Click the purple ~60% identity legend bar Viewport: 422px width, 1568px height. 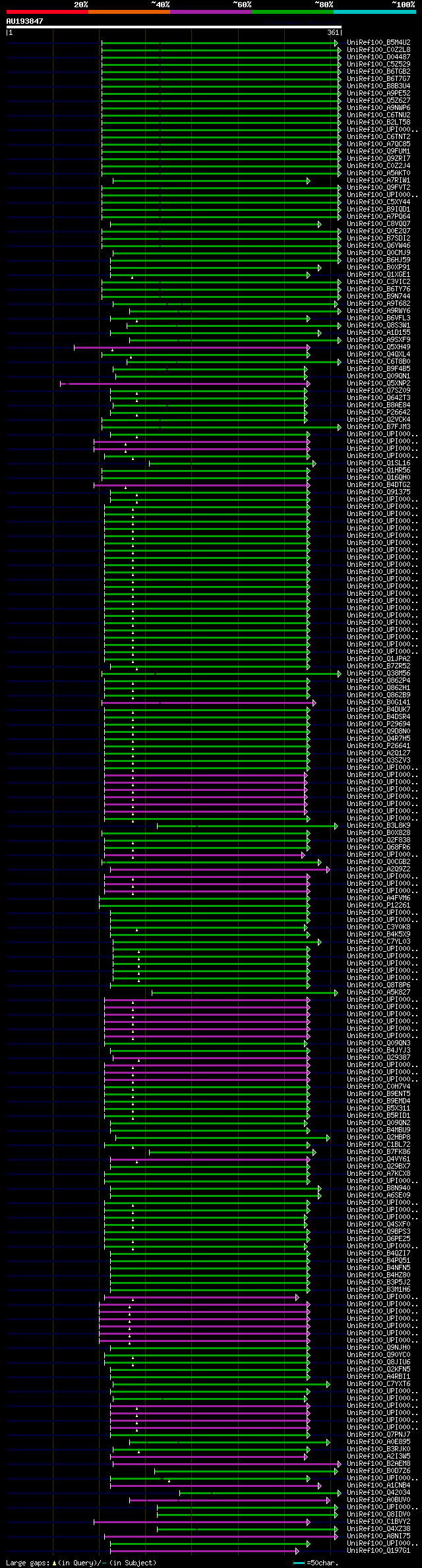click(211, 11)
